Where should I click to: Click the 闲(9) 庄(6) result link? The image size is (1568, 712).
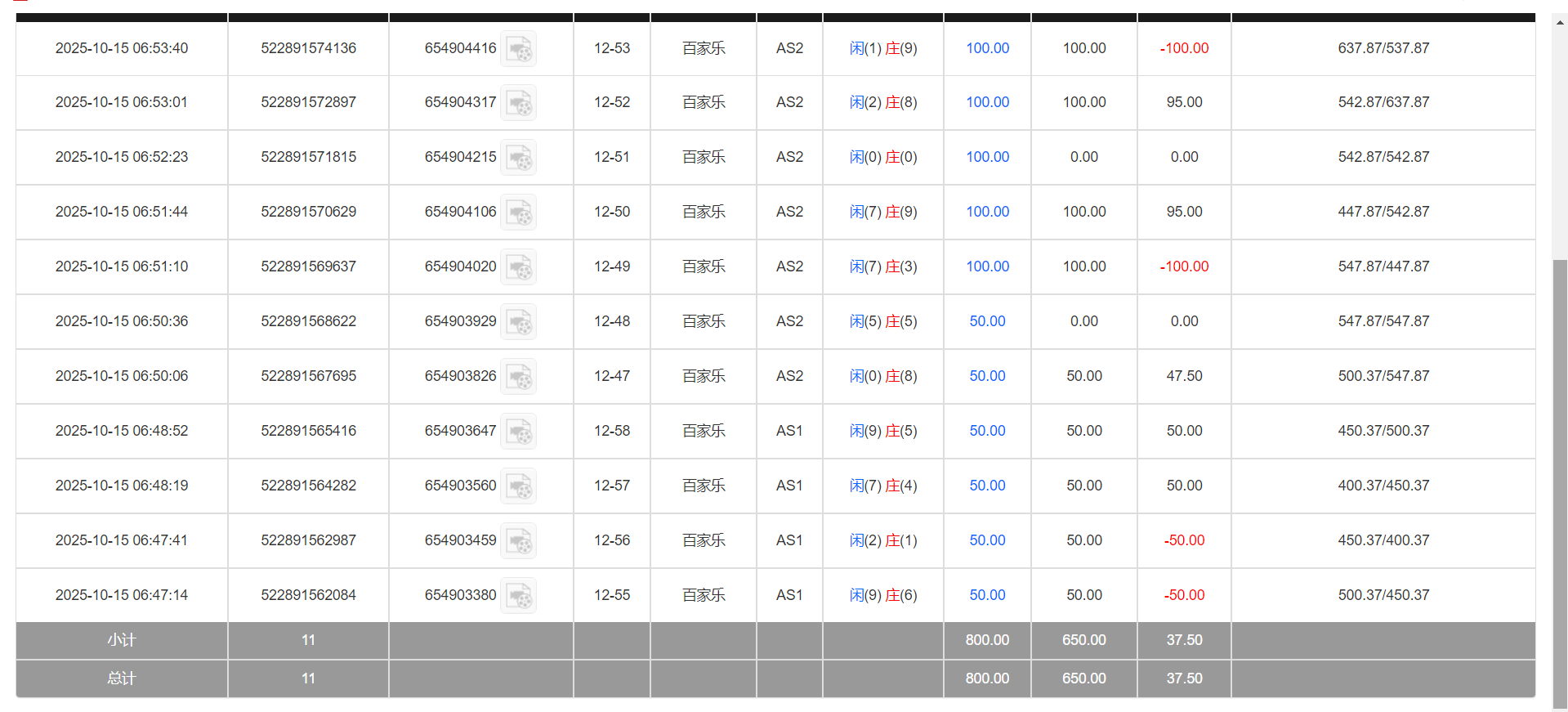(882, 595)
